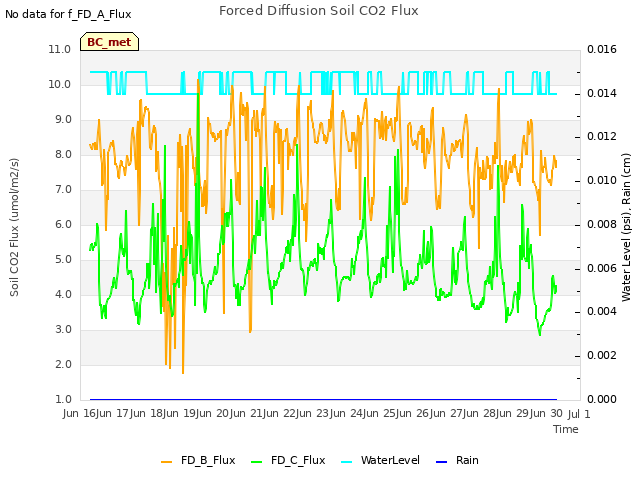Screen dimensions: 640x480
Task: Click the 9.0 left axis value
Action: click(x=63, y=120)
